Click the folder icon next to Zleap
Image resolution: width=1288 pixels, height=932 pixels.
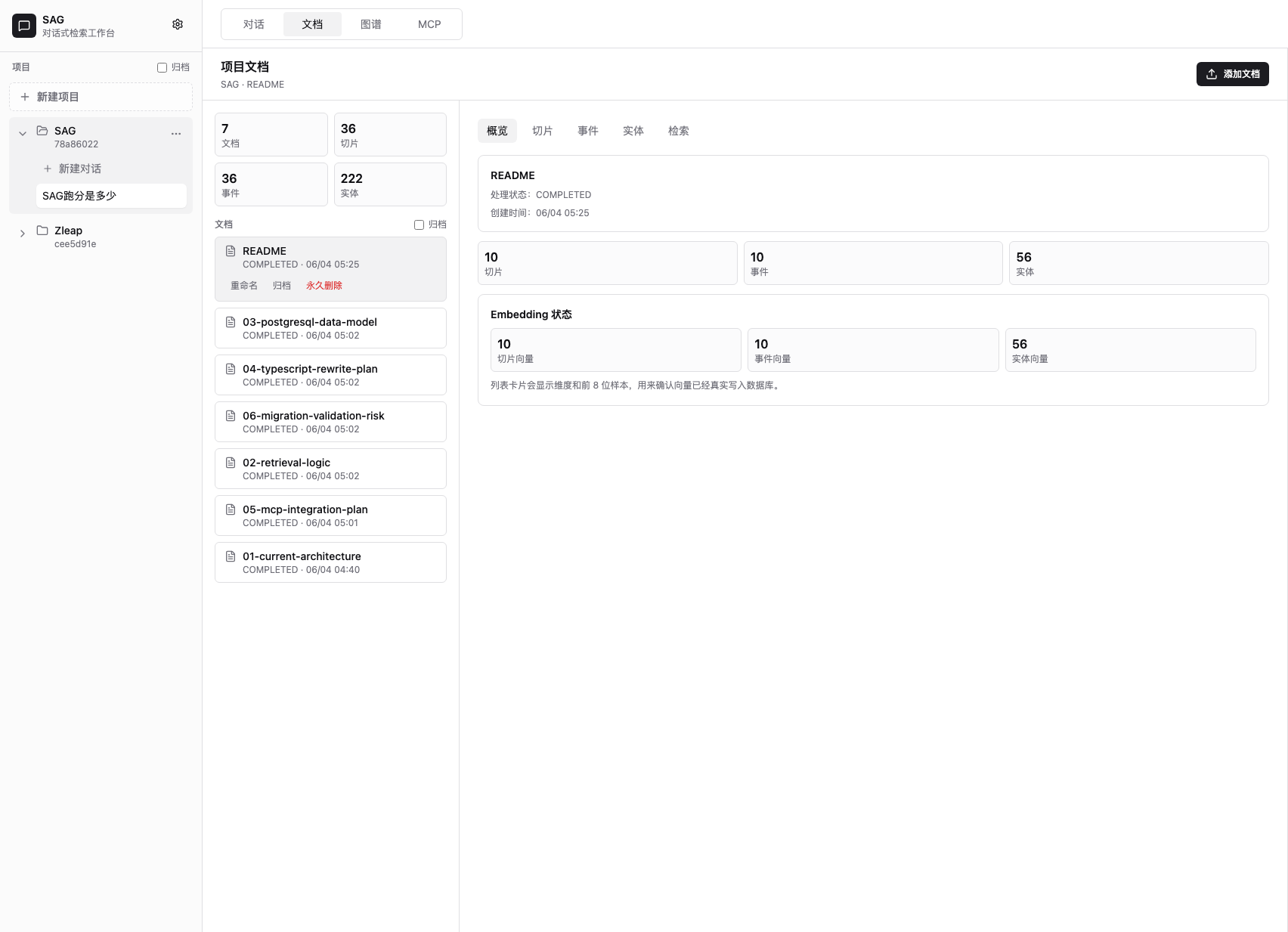(x=42, y=231)
